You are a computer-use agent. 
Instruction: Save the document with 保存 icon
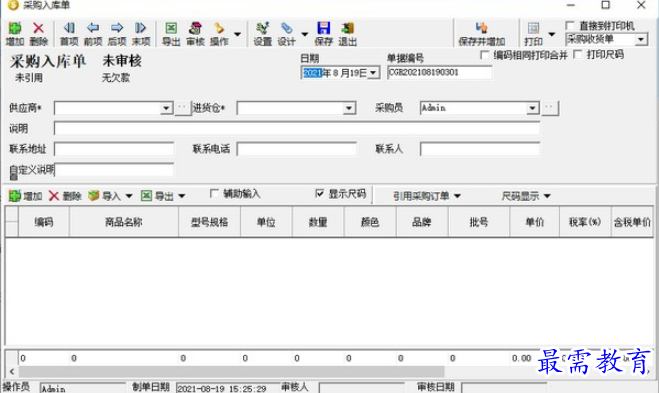coord(324,34)
